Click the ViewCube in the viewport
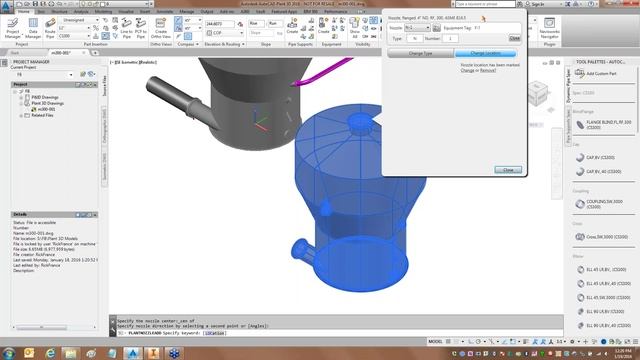This screenshot has height=360, width=640. point(537,93)
